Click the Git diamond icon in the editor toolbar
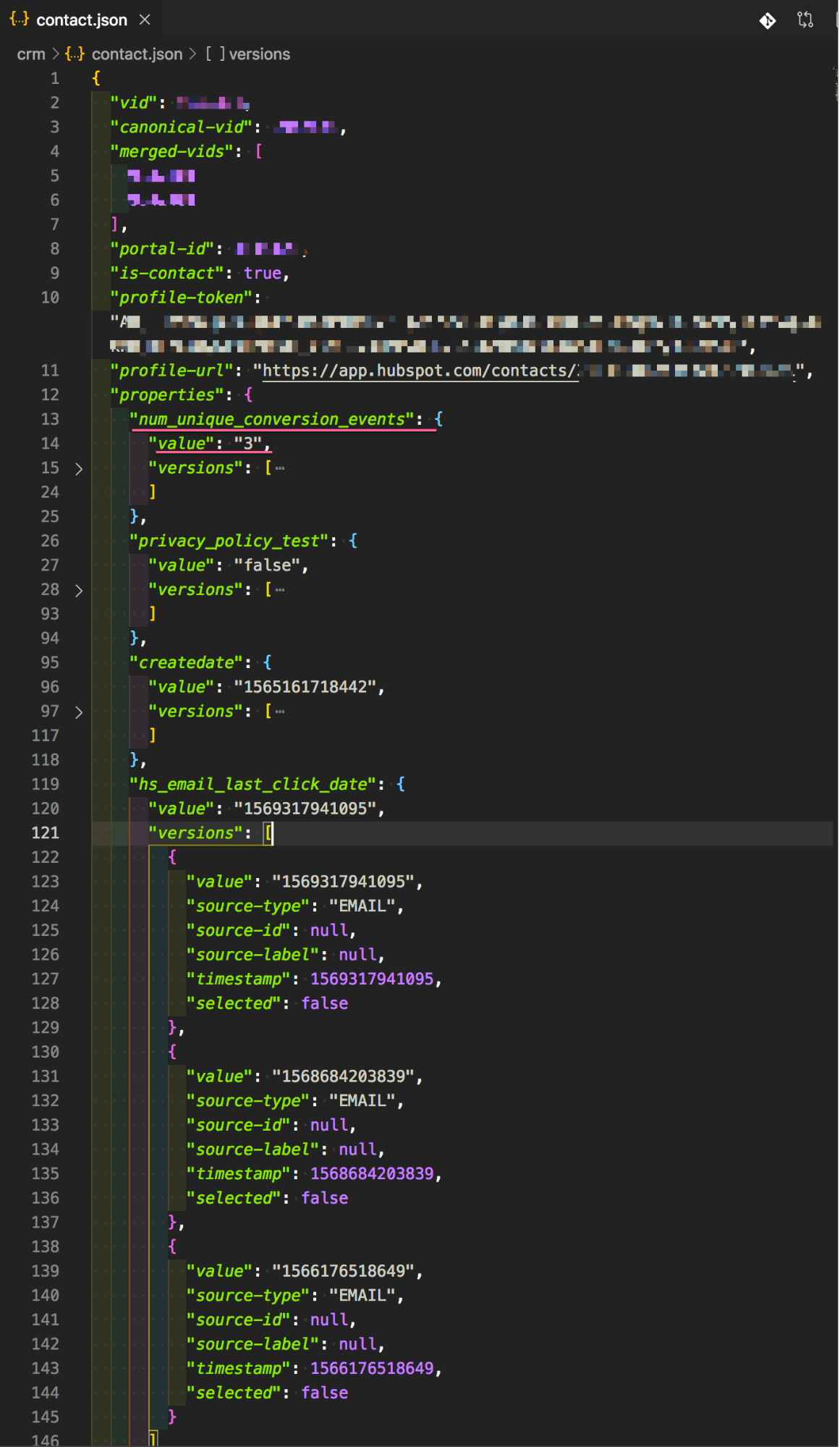Viewport: 840px width, 1447px height. tap(768, 20)
